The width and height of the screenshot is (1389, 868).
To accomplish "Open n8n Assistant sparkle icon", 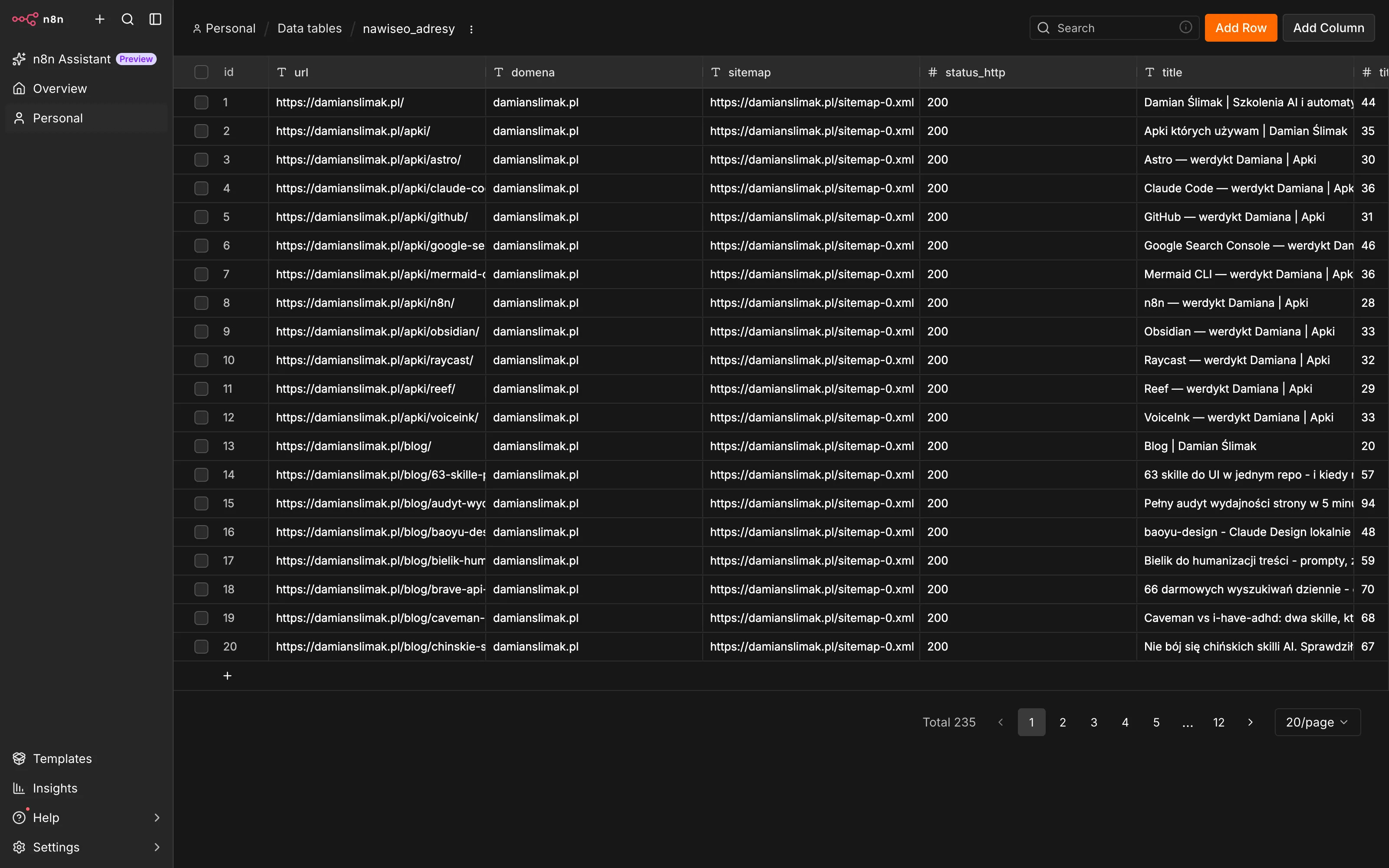I will coord(19,59).
